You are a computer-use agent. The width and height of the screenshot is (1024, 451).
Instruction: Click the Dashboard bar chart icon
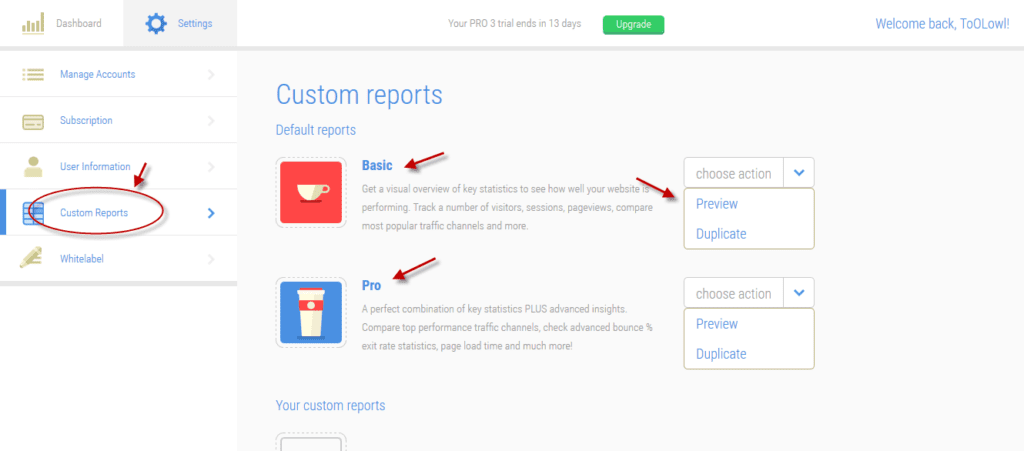coord(33,24)
